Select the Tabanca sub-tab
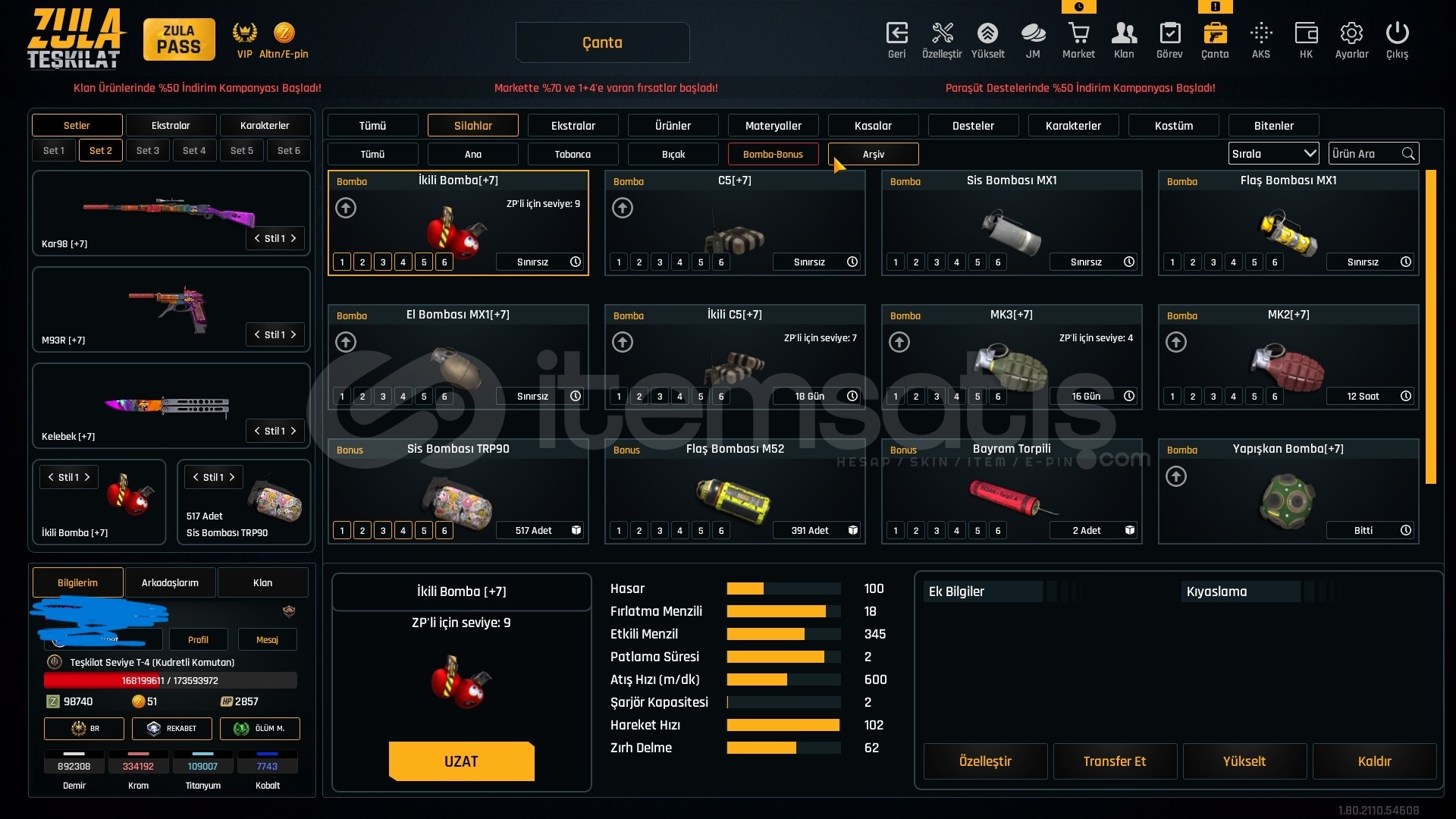Image resolution: width=1456 pixels, height=819 pixels. pos(573,154)
